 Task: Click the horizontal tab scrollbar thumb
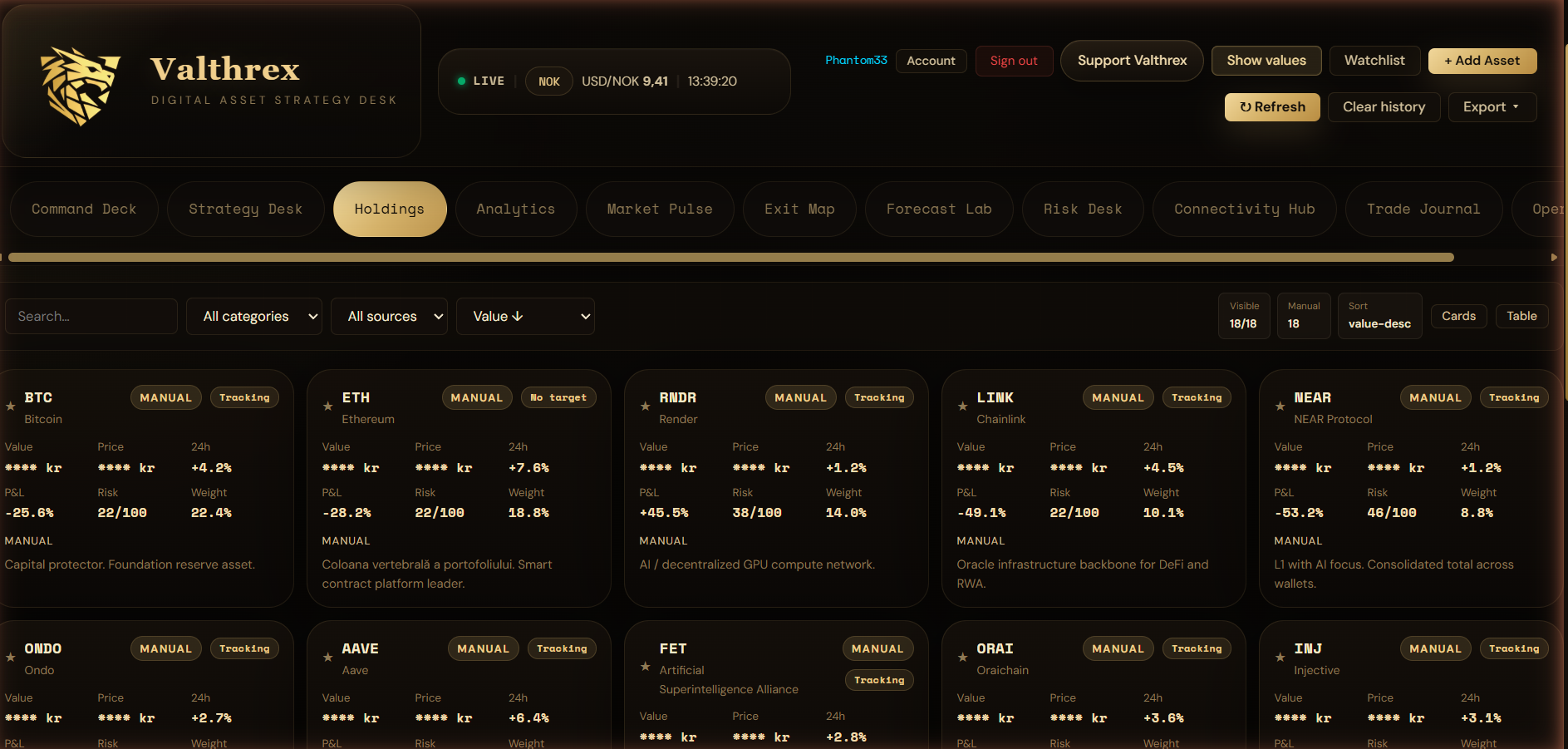click(x=731, y=258)
